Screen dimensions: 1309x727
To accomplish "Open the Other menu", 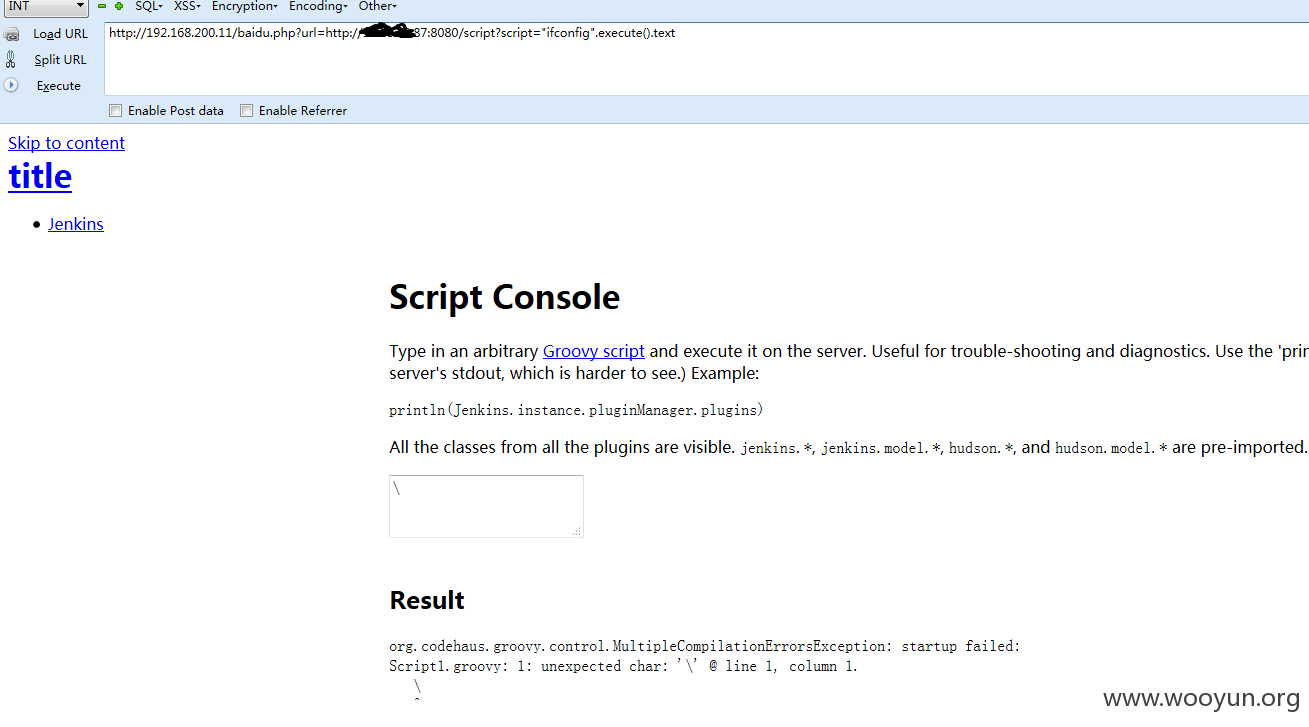I will click(x=377, y=6).
